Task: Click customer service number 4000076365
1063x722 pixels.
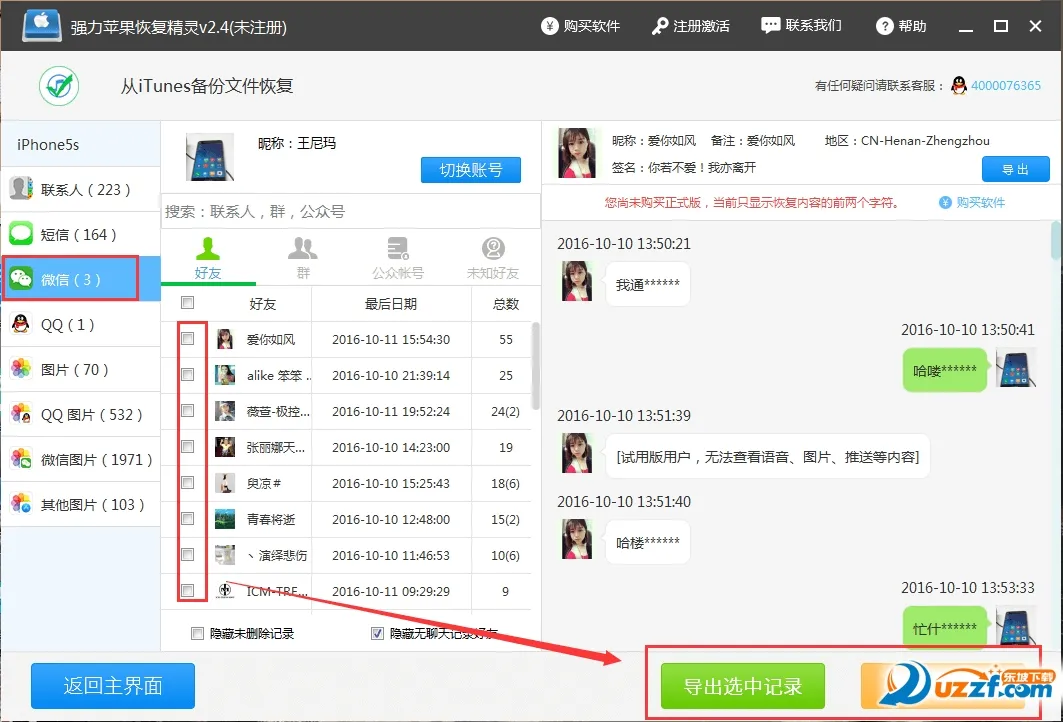Action: (x=1005, y=85)
